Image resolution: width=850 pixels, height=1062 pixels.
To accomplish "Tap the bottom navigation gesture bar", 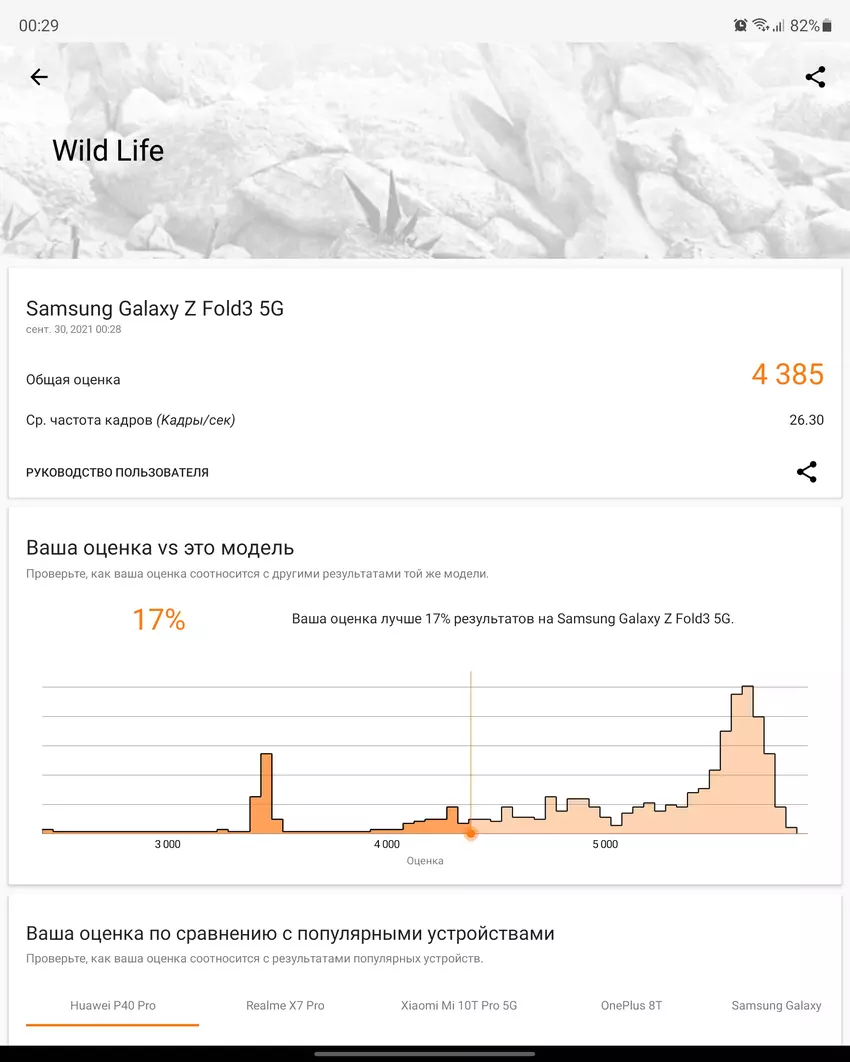I will point(425,1053).
